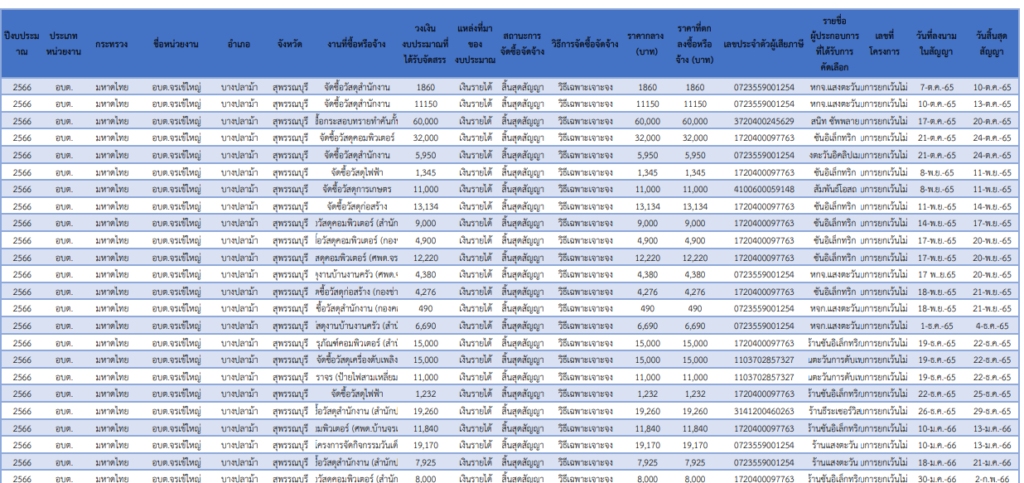Select tax ID 3141200460263
This screenshot has height=483, width=1024.
click(x=764, y=411)
